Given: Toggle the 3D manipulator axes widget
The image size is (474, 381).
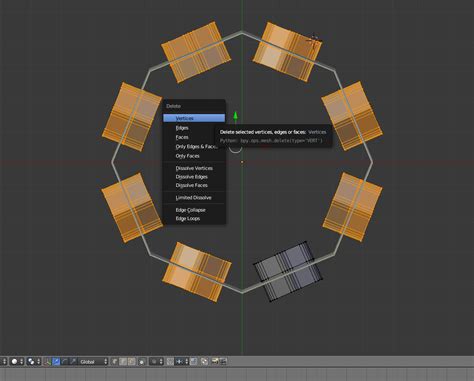Looking at the screenshot, I should [x=47, y=362].
